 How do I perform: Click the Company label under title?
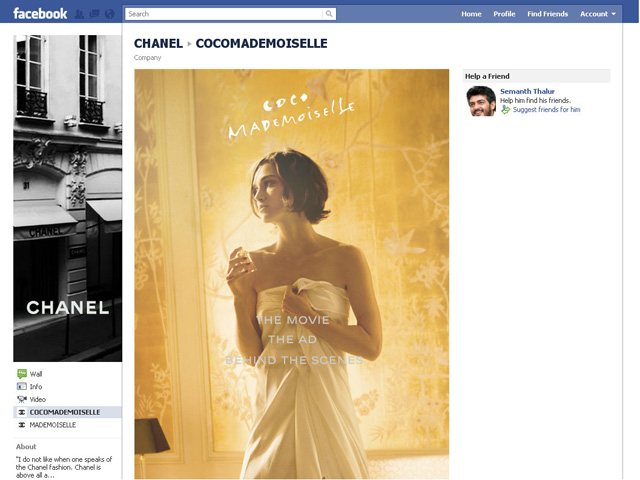[x=147, y=58]
